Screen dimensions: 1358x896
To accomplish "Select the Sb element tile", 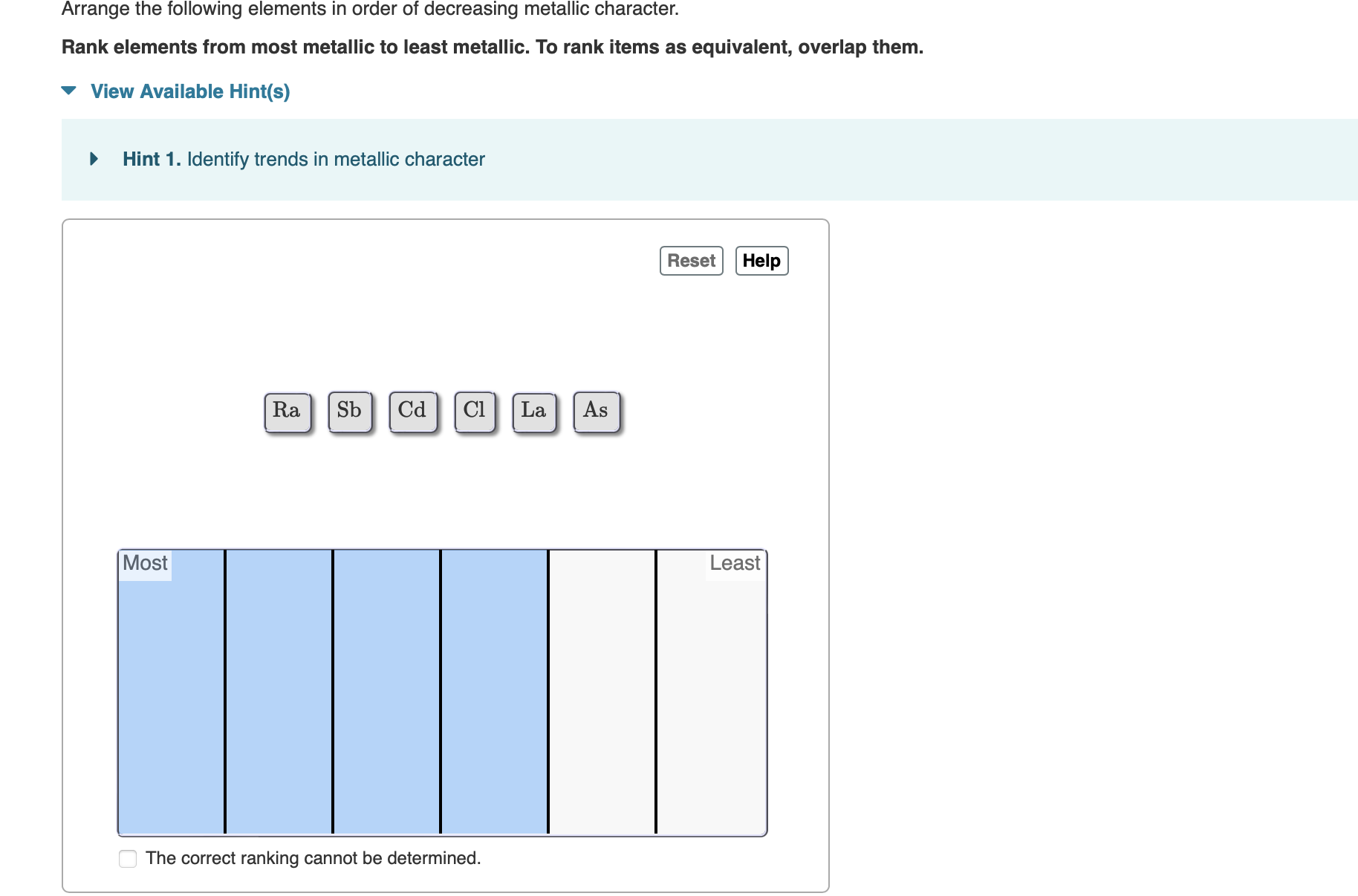I will (x=349, y=410).
